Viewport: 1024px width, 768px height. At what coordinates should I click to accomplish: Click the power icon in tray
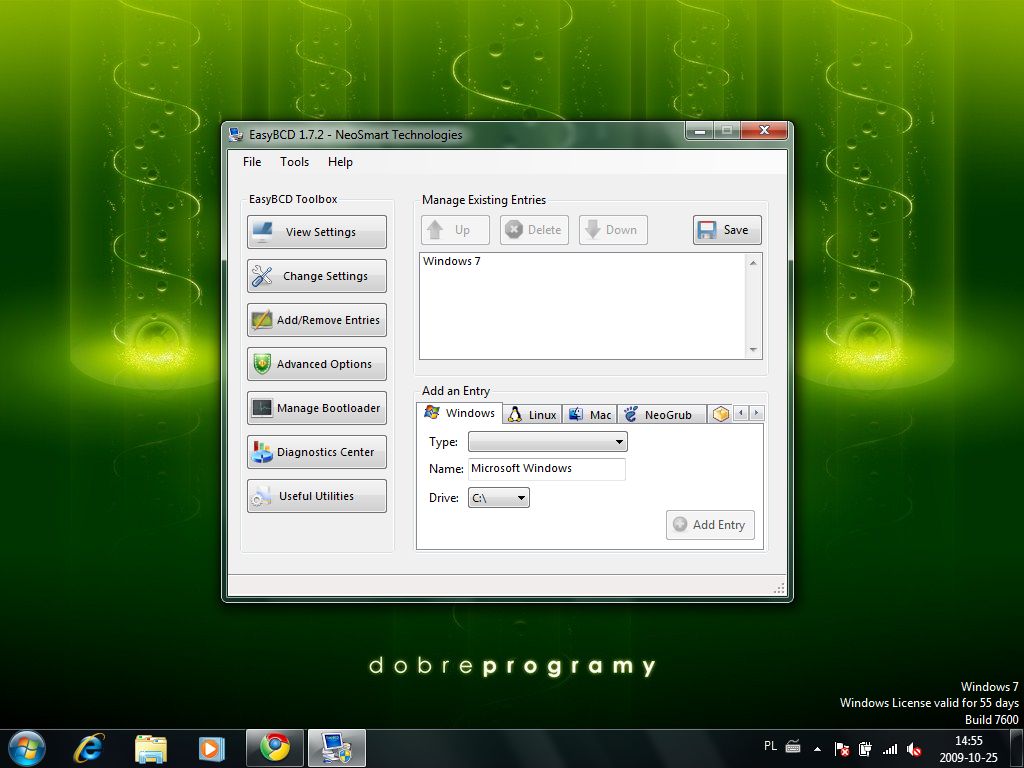(865, 749)
